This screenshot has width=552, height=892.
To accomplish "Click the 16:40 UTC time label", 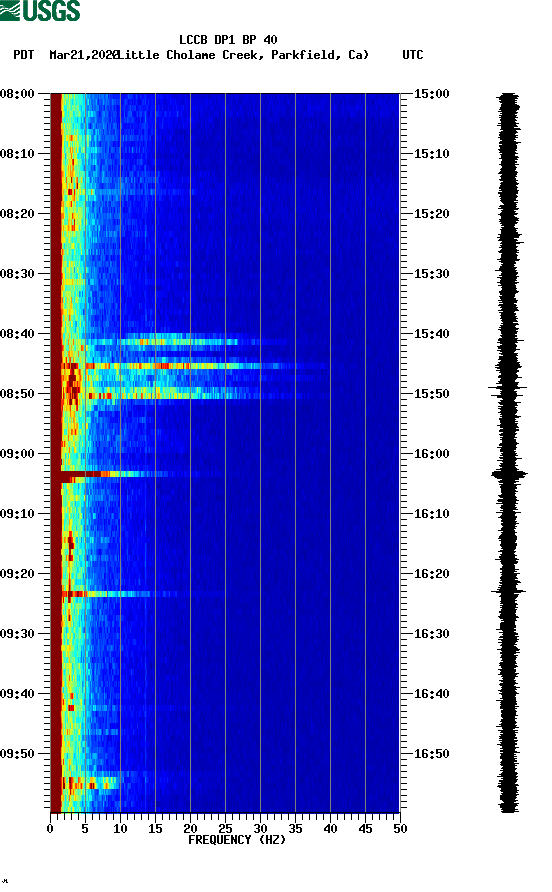I will pyautogui.click(x=431, y=694).
